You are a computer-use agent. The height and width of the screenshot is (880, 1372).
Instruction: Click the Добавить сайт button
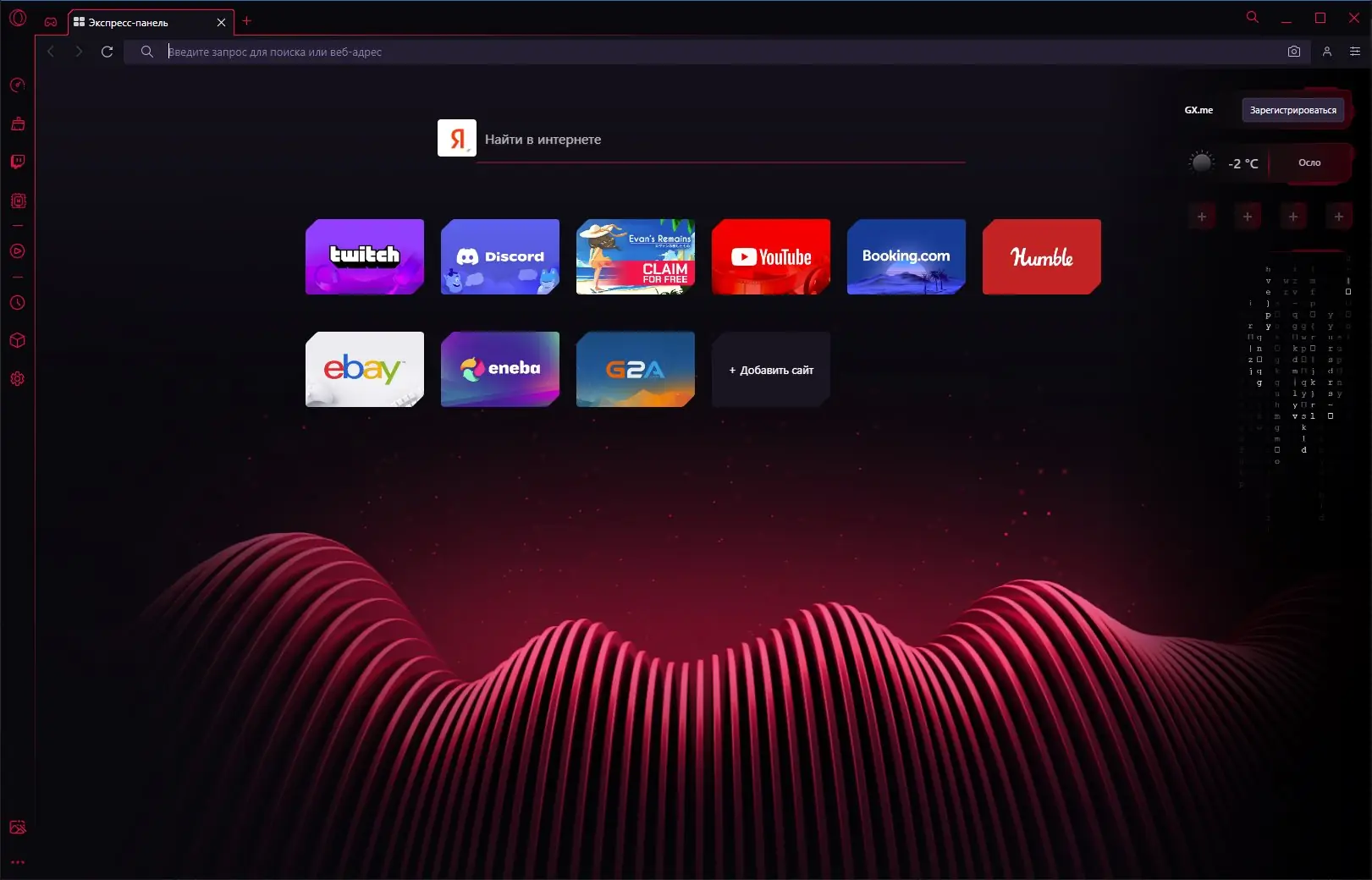click(771, 370)
